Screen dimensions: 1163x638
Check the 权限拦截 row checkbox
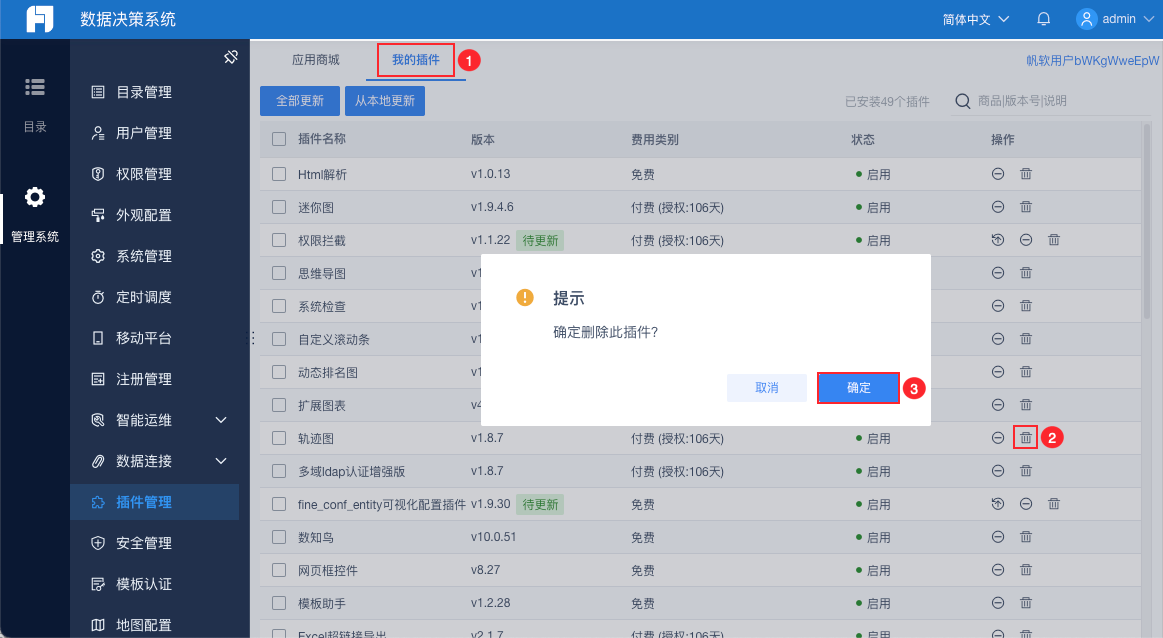279,240
